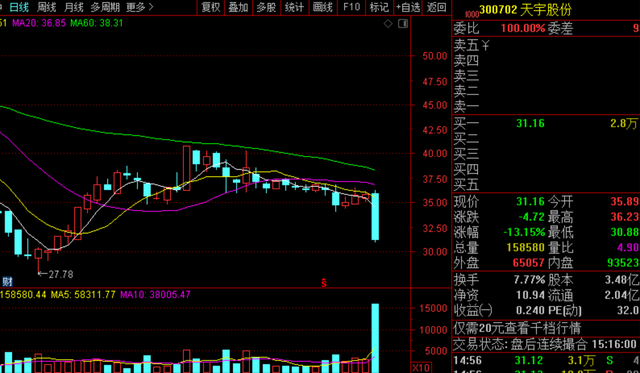The height and width of the screenshot is (373, 640).
Task: Click the 总量 158580 value
Action: click(525, 247)
